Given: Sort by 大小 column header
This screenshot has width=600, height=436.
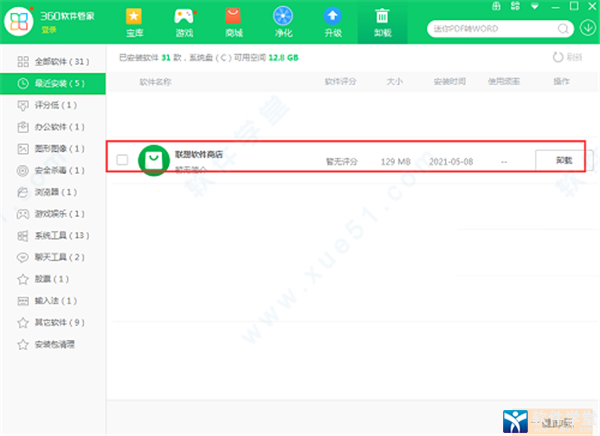Looking at the screenshot, I should 395,82.
